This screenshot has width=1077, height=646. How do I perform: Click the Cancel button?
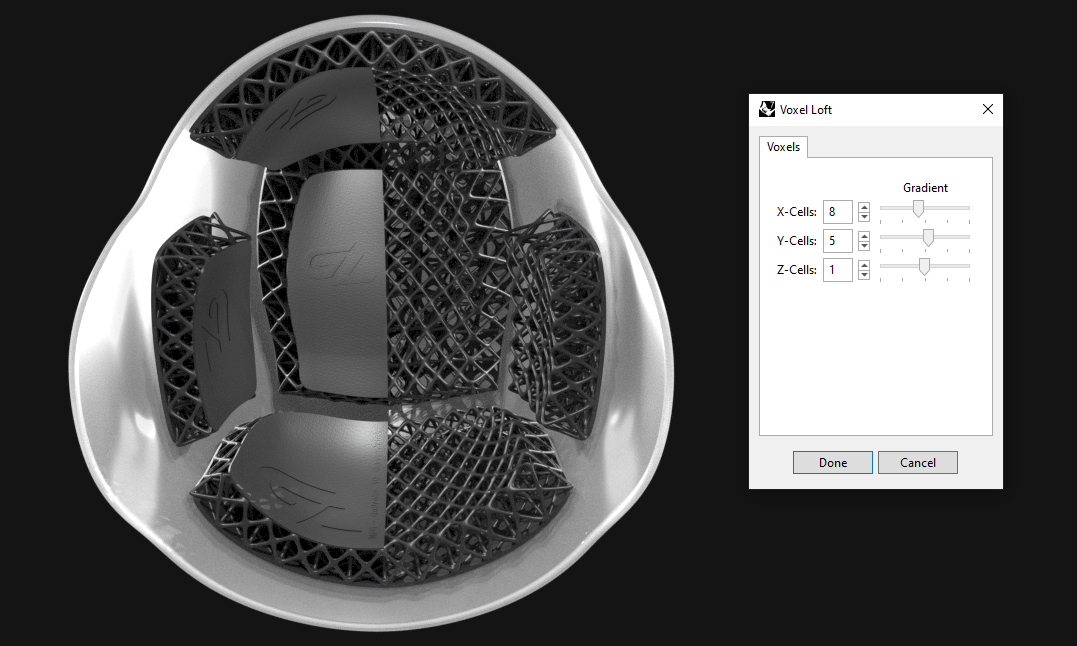(917, 462)
